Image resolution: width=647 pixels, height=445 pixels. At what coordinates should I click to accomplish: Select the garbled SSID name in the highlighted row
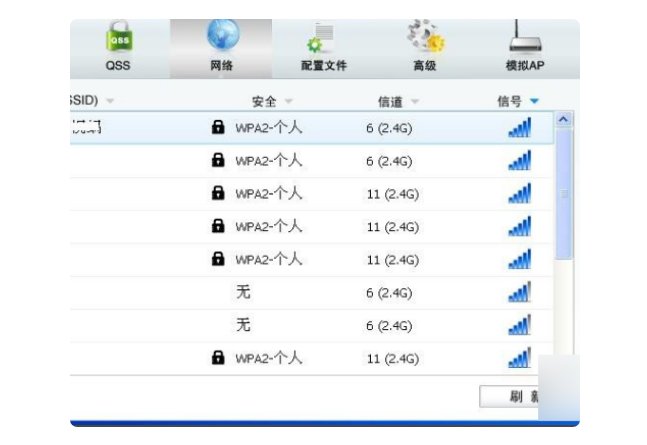(x=86, y=127)
